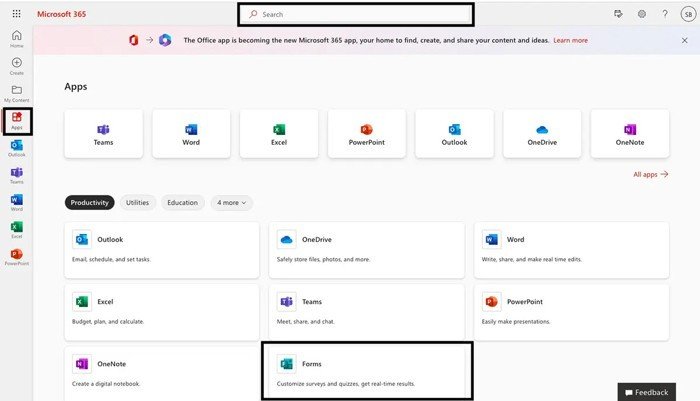
Task: Switch to the Utilities filter tab
Action: pyautogui.click(x=137, y=203)
